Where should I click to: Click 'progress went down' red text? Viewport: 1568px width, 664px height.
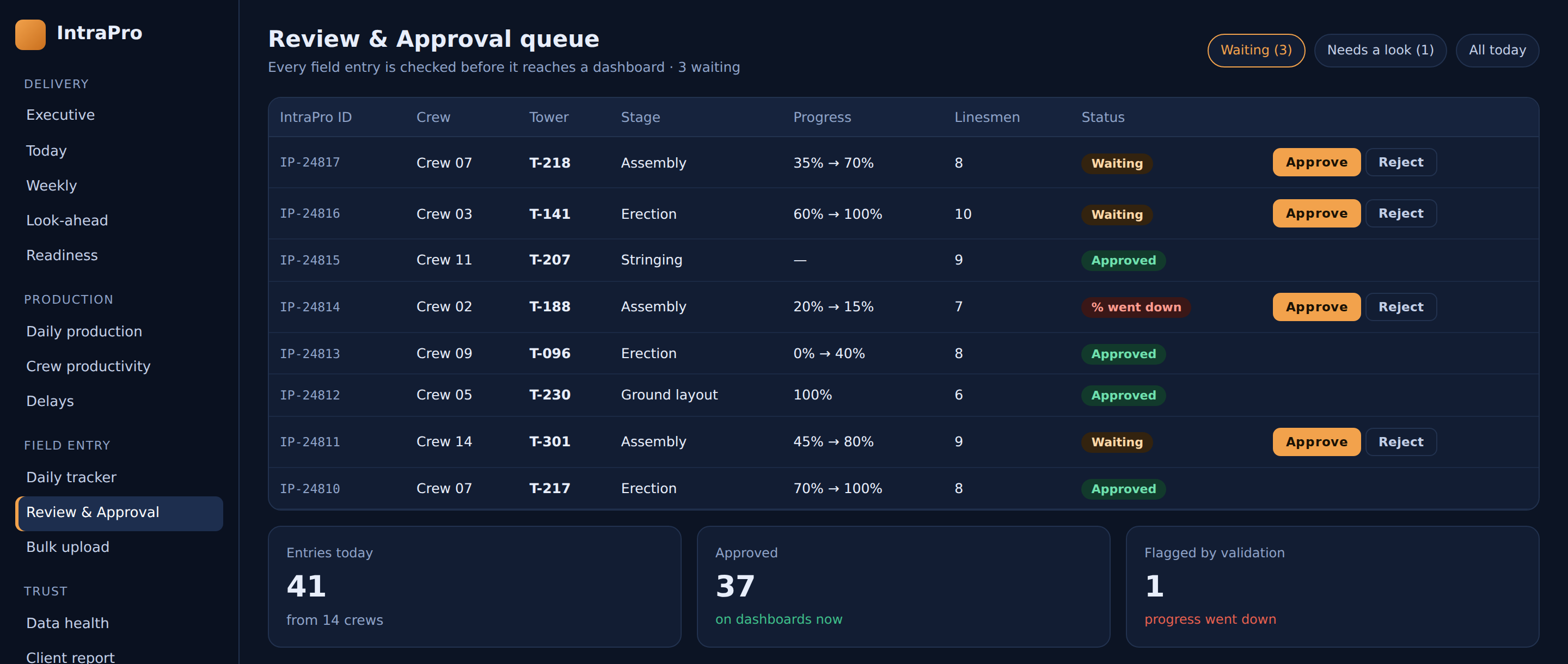(x=1209, y=619)
